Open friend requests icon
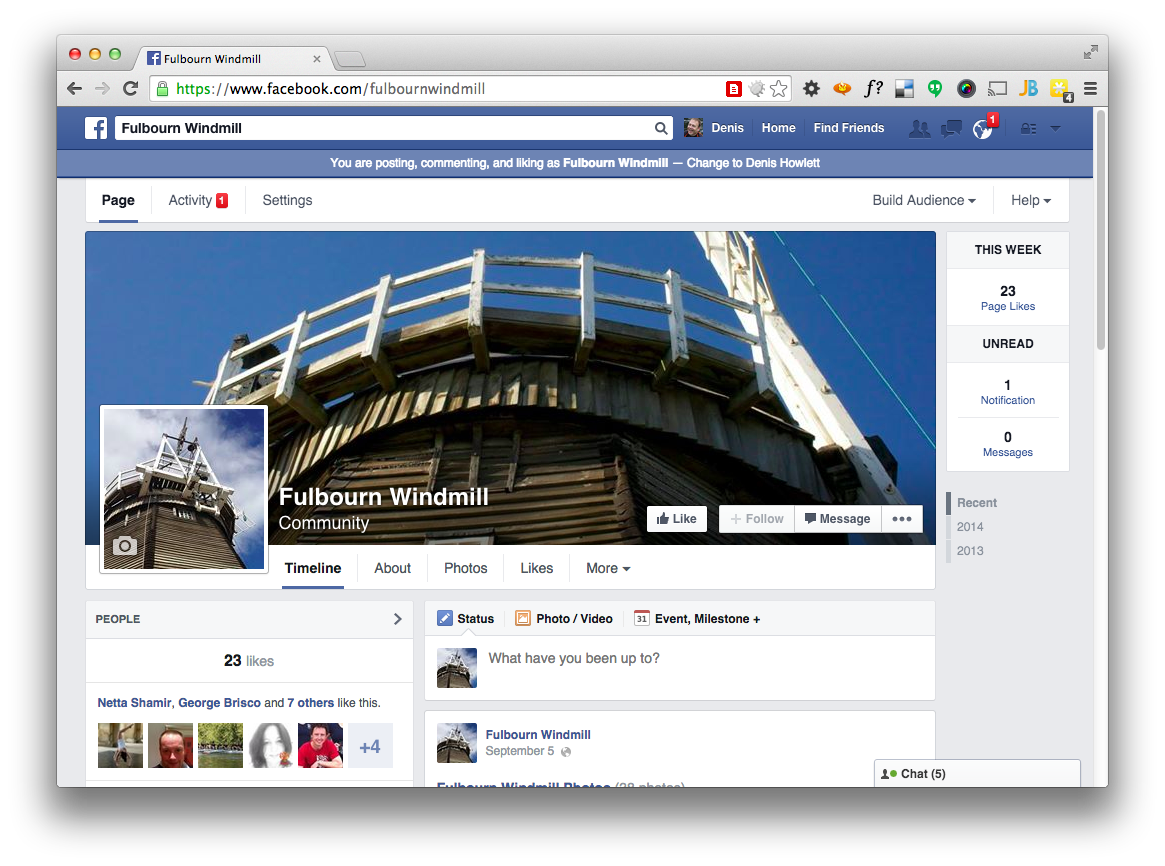 920,128
